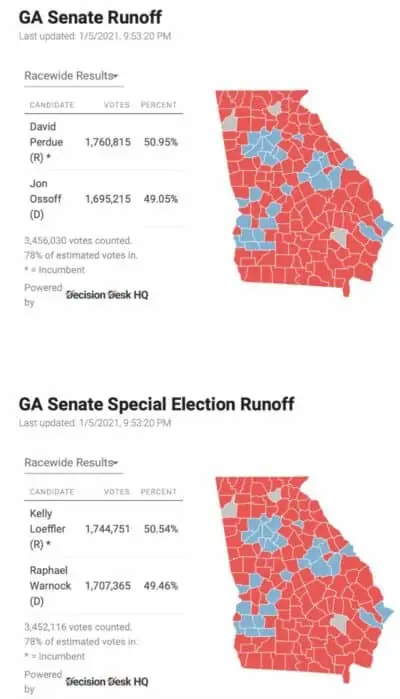Image resolution: width=400 pixels, height=699 pixels.
Task: Open the top Decision Desk HQ logo link
Action: (107, 295)
